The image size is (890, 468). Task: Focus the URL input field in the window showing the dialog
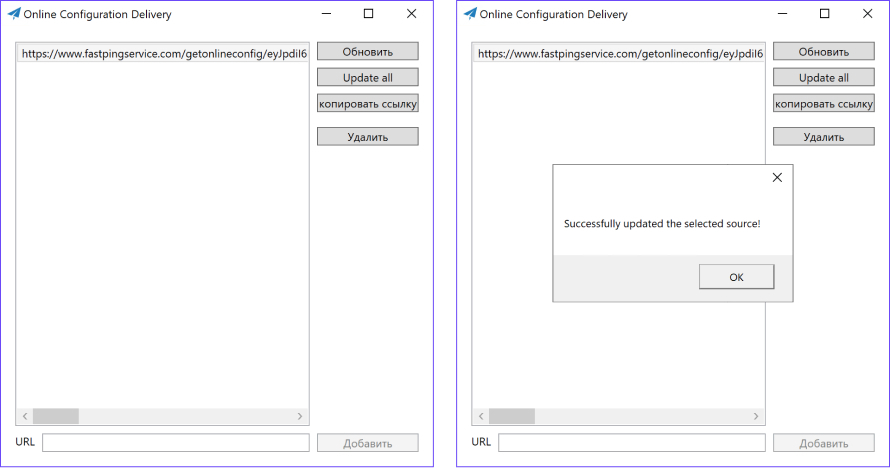point(632,443)
